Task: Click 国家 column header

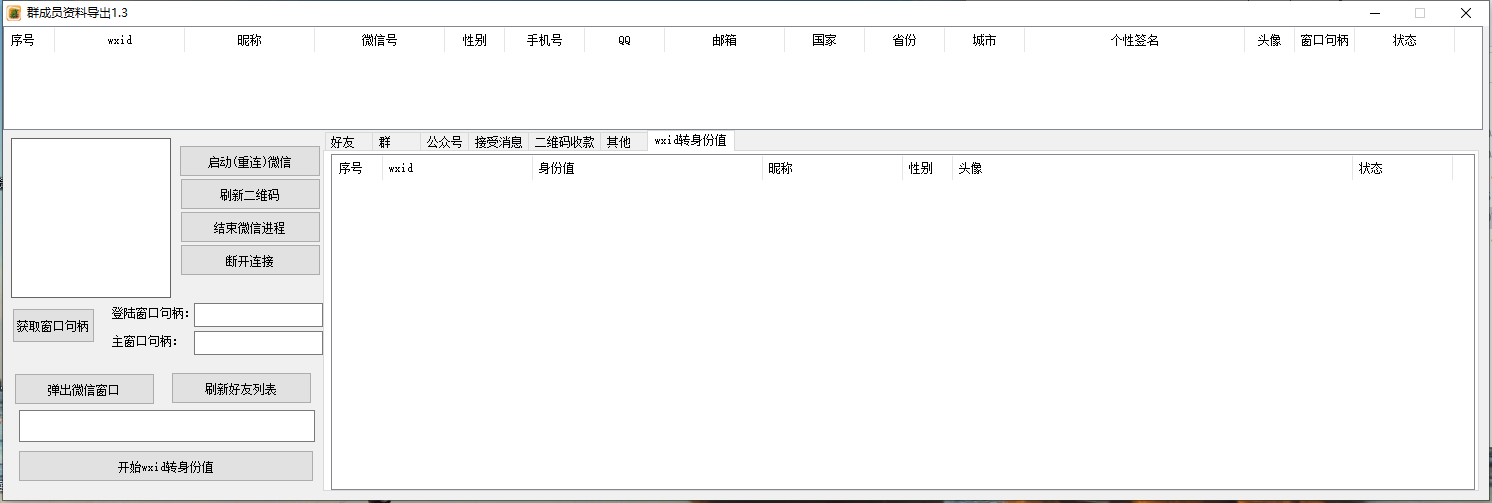Action: click(x=824, y=41)
